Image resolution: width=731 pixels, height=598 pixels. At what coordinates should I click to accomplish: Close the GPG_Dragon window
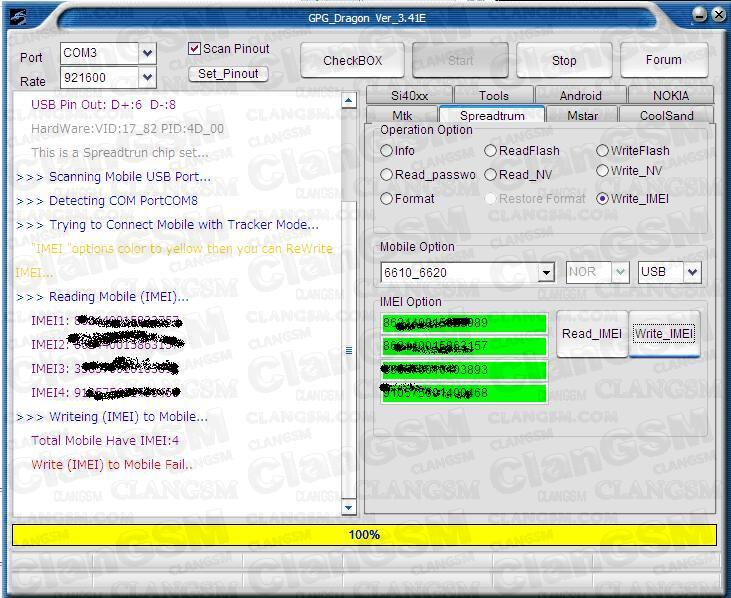point(719,14)
